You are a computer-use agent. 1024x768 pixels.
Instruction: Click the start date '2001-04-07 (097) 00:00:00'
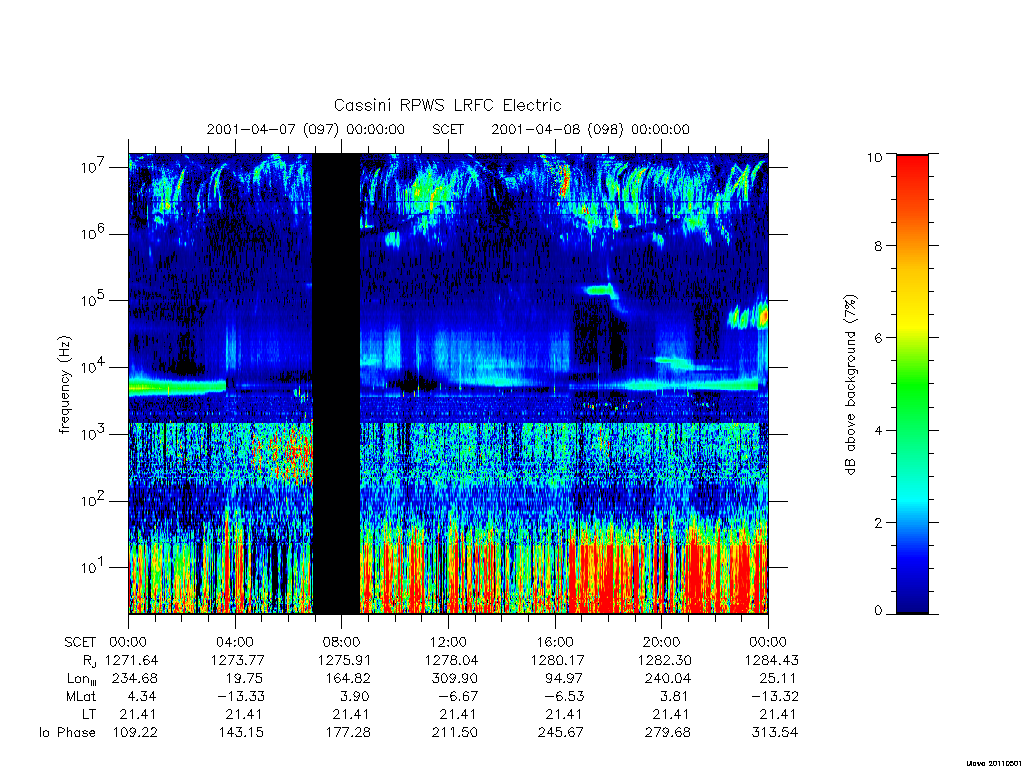pos(306,129)
